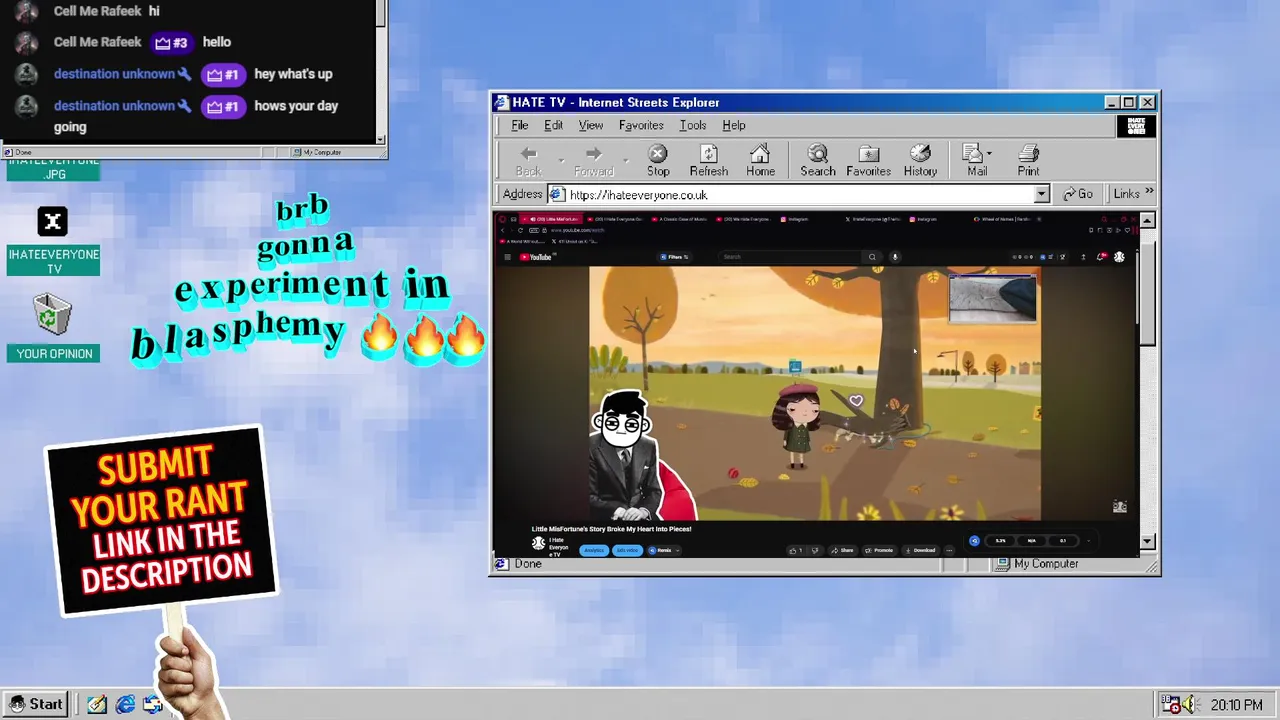Click the three-dot more actions button under video
This screenshot has width=1280, height=720.
pyautogui.click(x=949, y=550)
